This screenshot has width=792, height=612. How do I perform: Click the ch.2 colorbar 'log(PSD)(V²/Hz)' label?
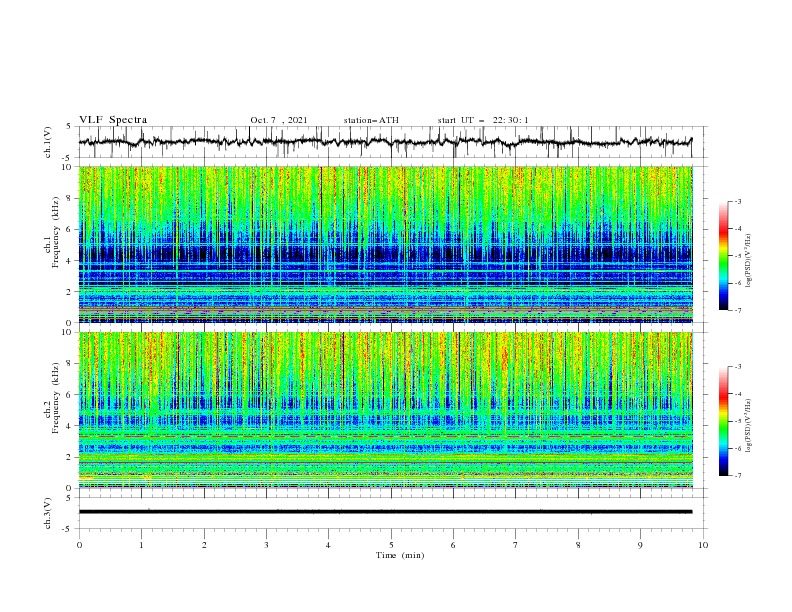pos(749,425)
